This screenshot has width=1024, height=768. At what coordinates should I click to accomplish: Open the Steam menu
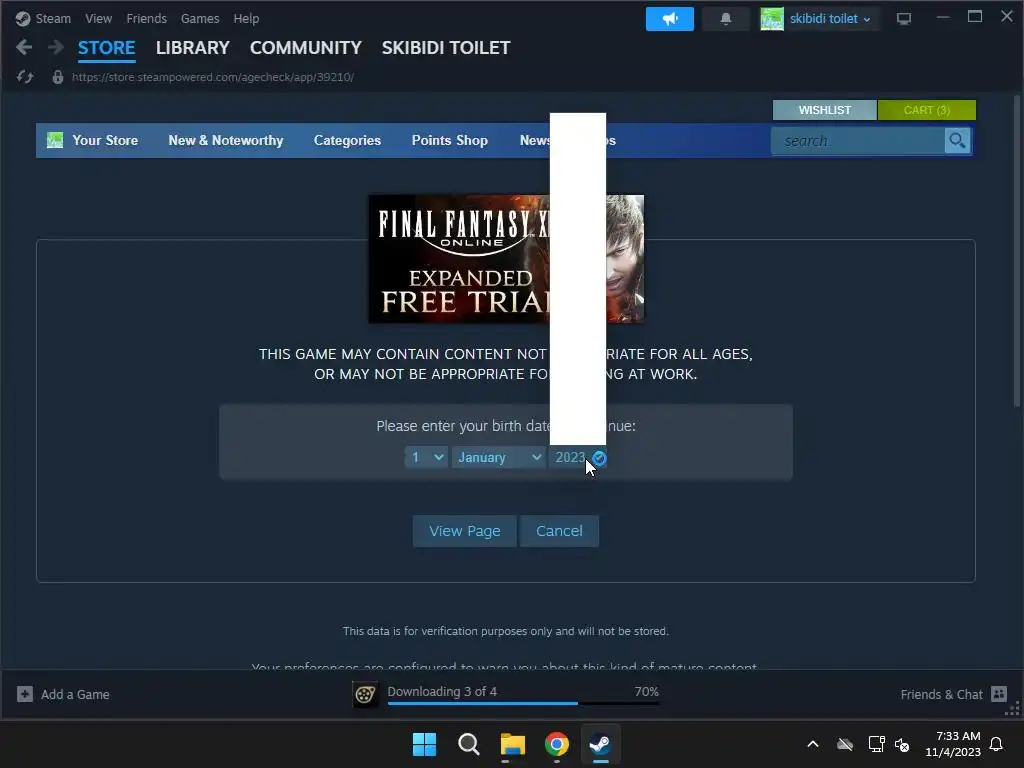pos(53,18)
